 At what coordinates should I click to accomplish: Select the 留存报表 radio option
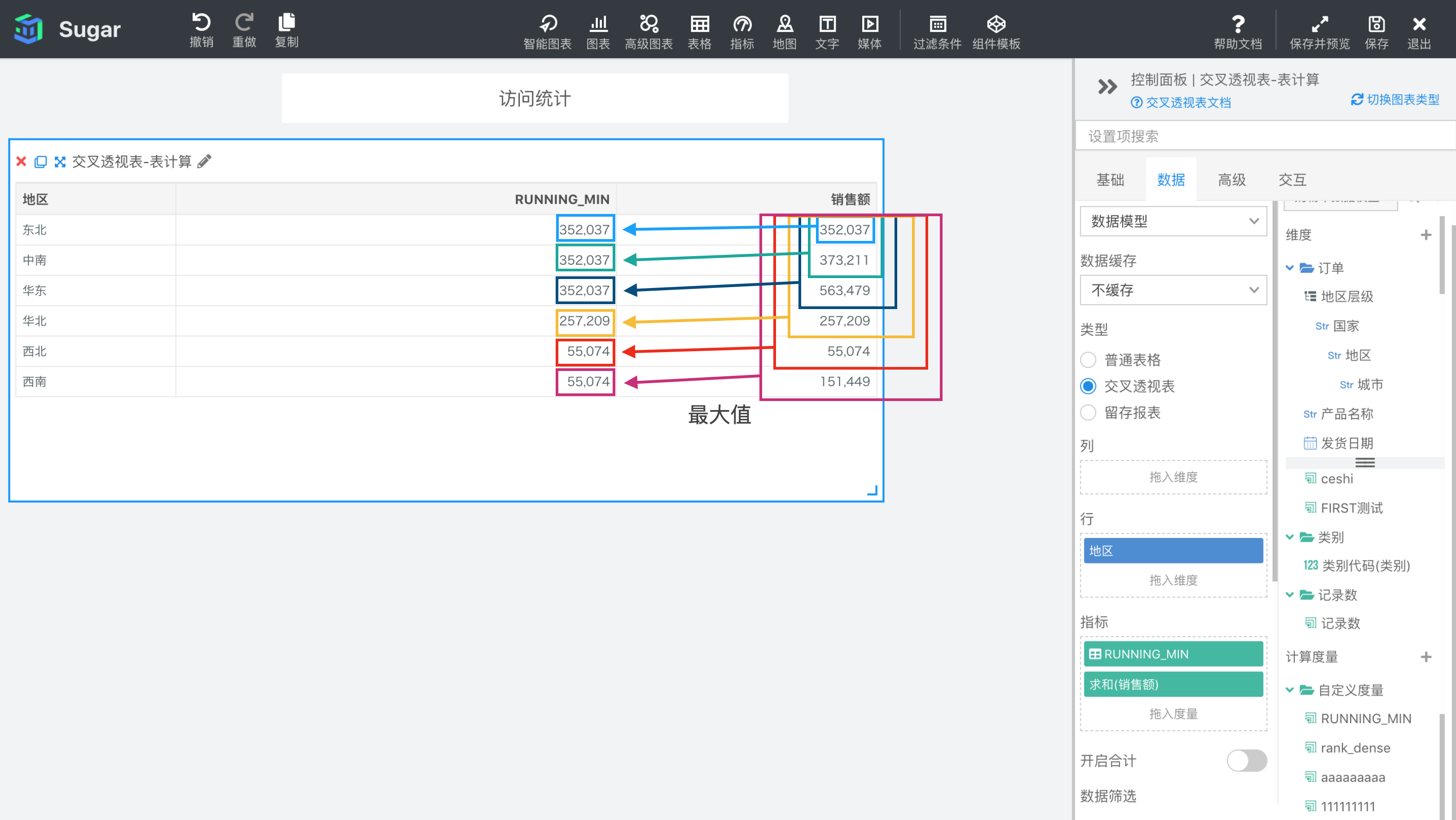coord(1088,413)
